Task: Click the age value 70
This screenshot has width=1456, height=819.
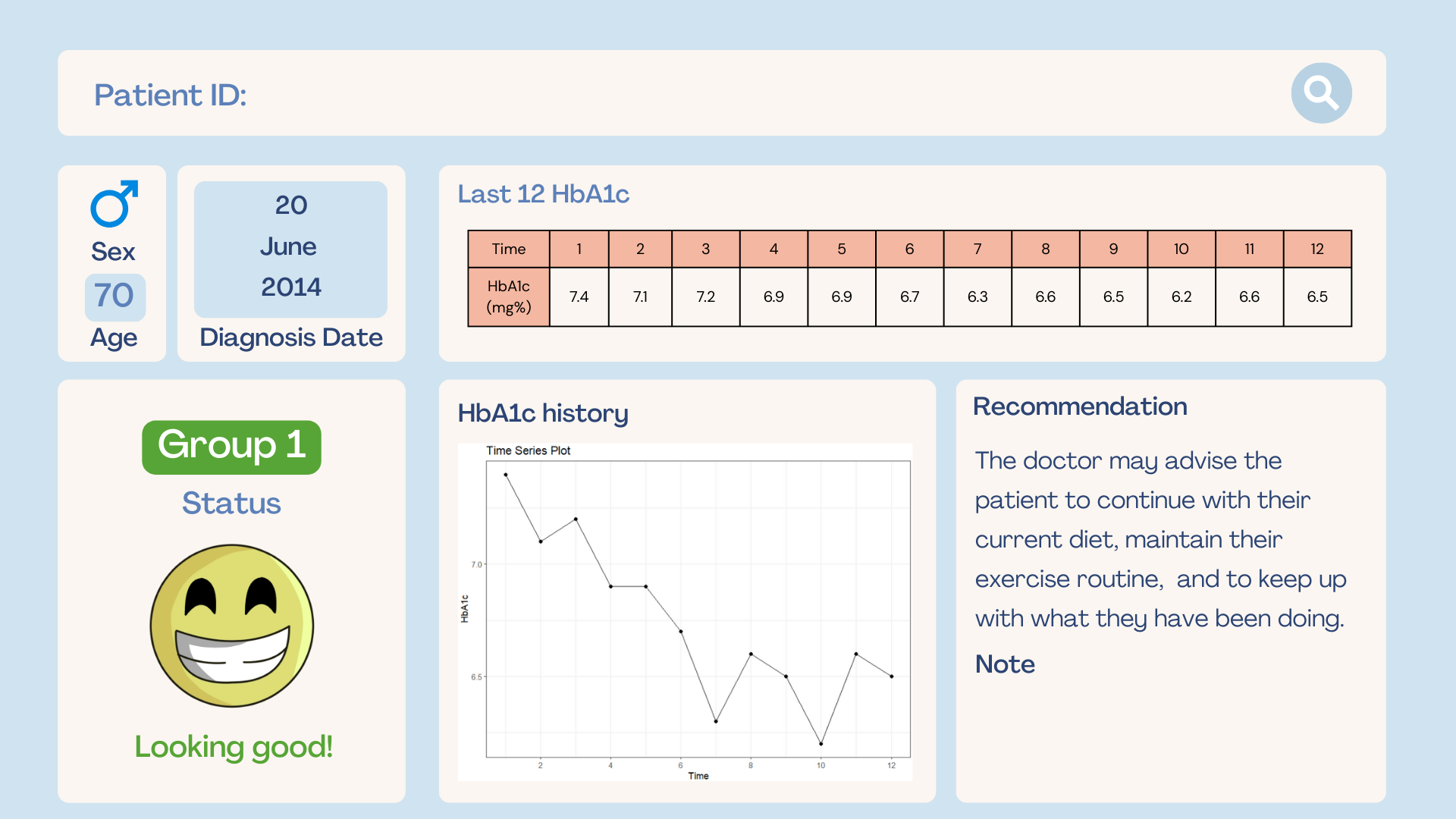Action: 115,296
